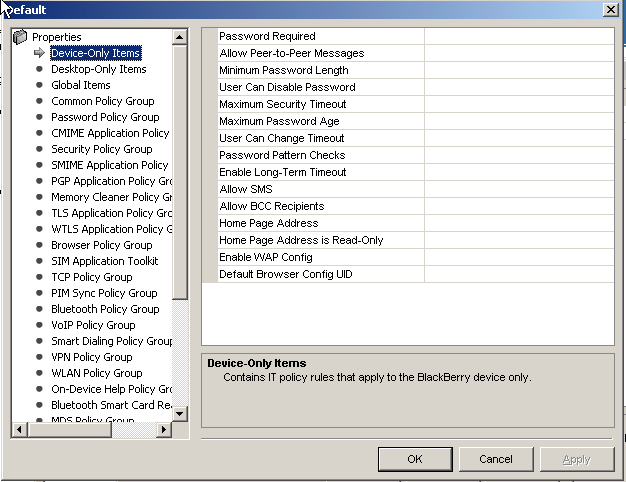Open PIM Sync Policy Group
Viewport: 626px width, 482px height.
click(x=104, y=293)
